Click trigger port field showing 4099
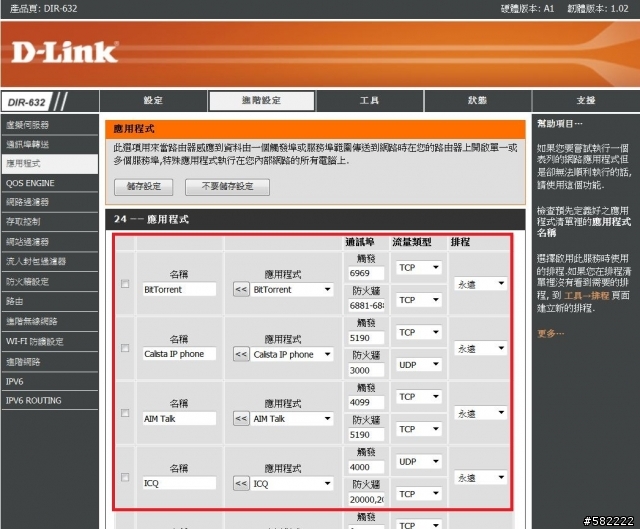This screenshot has width=640, height=529. coord(366,402)
